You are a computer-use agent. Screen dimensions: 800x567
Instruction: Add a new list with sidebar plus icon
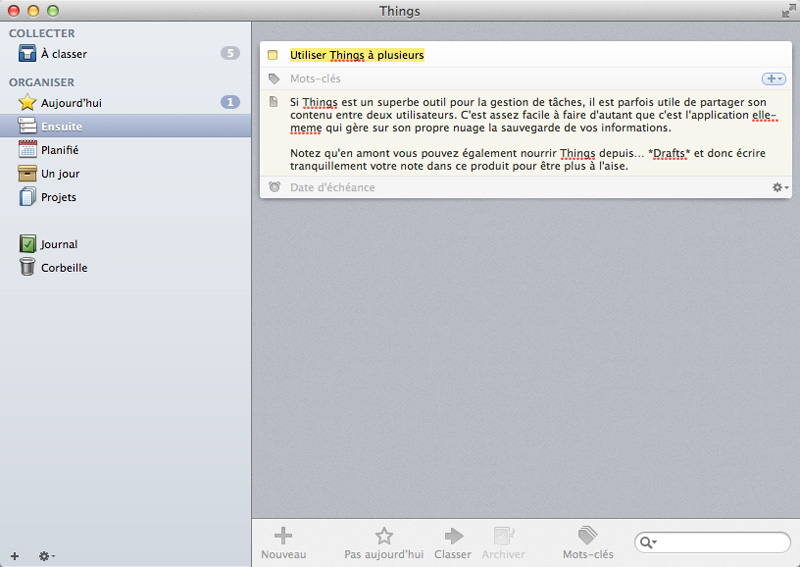tap(15, 556)
